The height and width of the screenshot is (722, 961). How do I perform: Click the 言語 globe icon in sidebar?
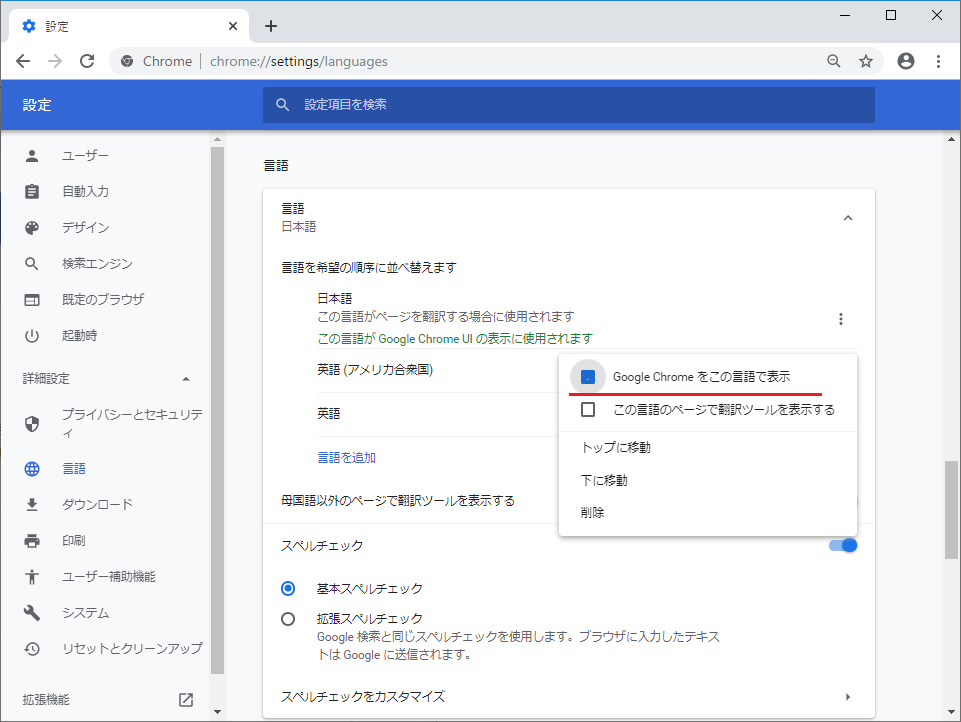pyautogui.click(x=32, y=469)
